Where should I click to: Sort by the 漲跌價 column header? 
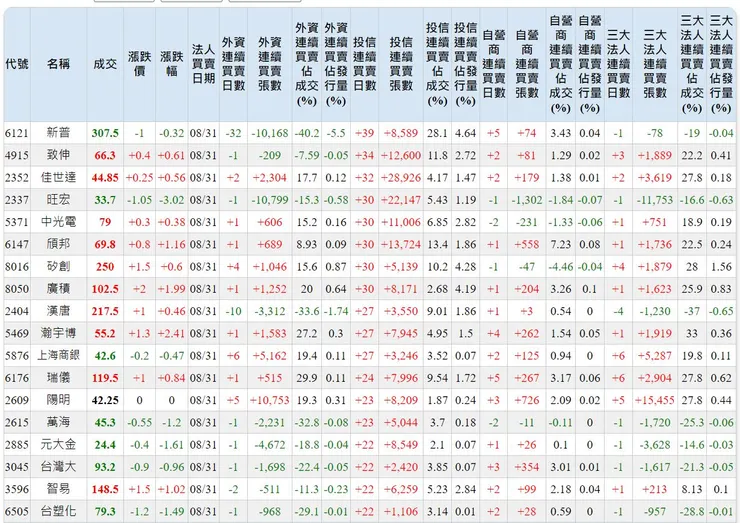pyautogui.click(x=139, y=64)
